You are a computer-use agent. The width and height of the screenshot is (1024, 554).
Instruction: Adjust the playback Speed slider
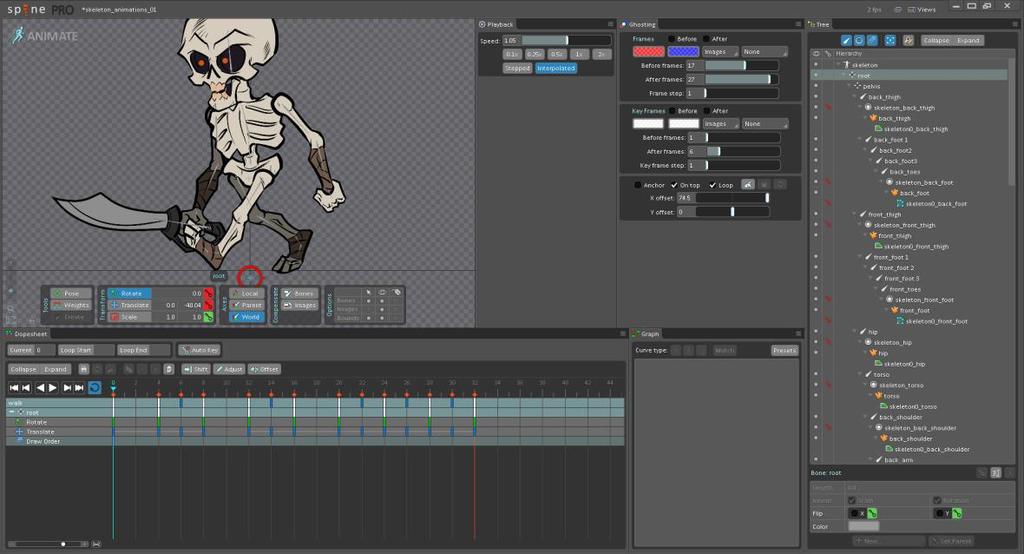click(566, 41)
